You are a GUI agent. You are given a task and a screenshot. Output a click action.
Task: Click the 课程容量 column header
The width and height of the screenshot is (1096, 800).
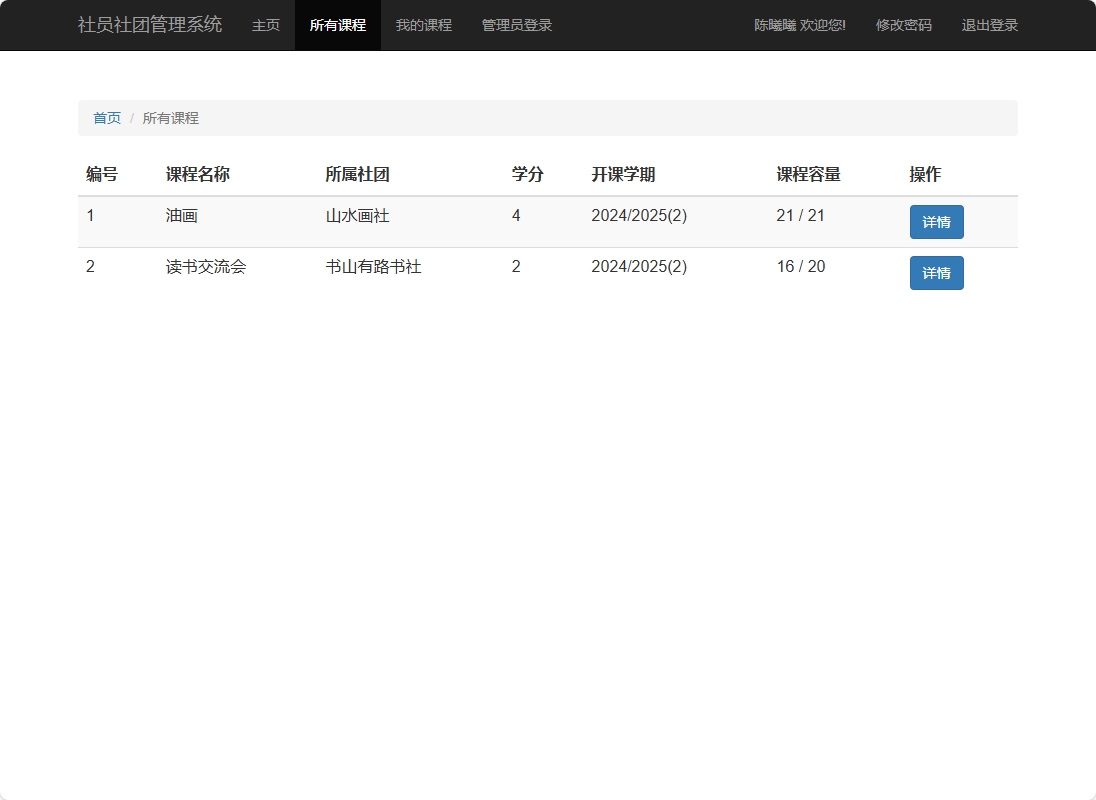[808, 174]
